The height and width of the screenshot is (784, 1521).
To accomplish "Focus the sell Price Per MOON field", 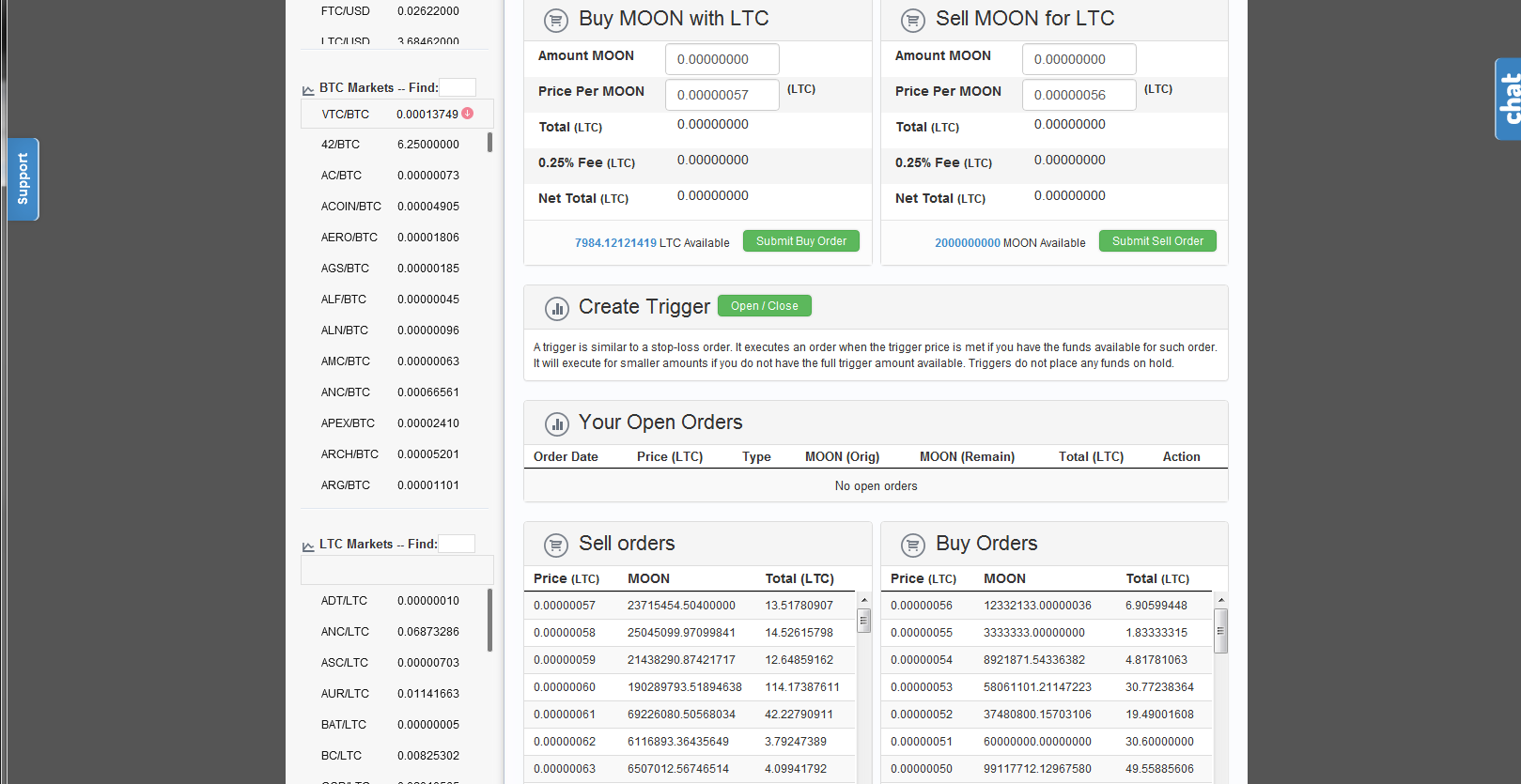I will pos(1079,95).
